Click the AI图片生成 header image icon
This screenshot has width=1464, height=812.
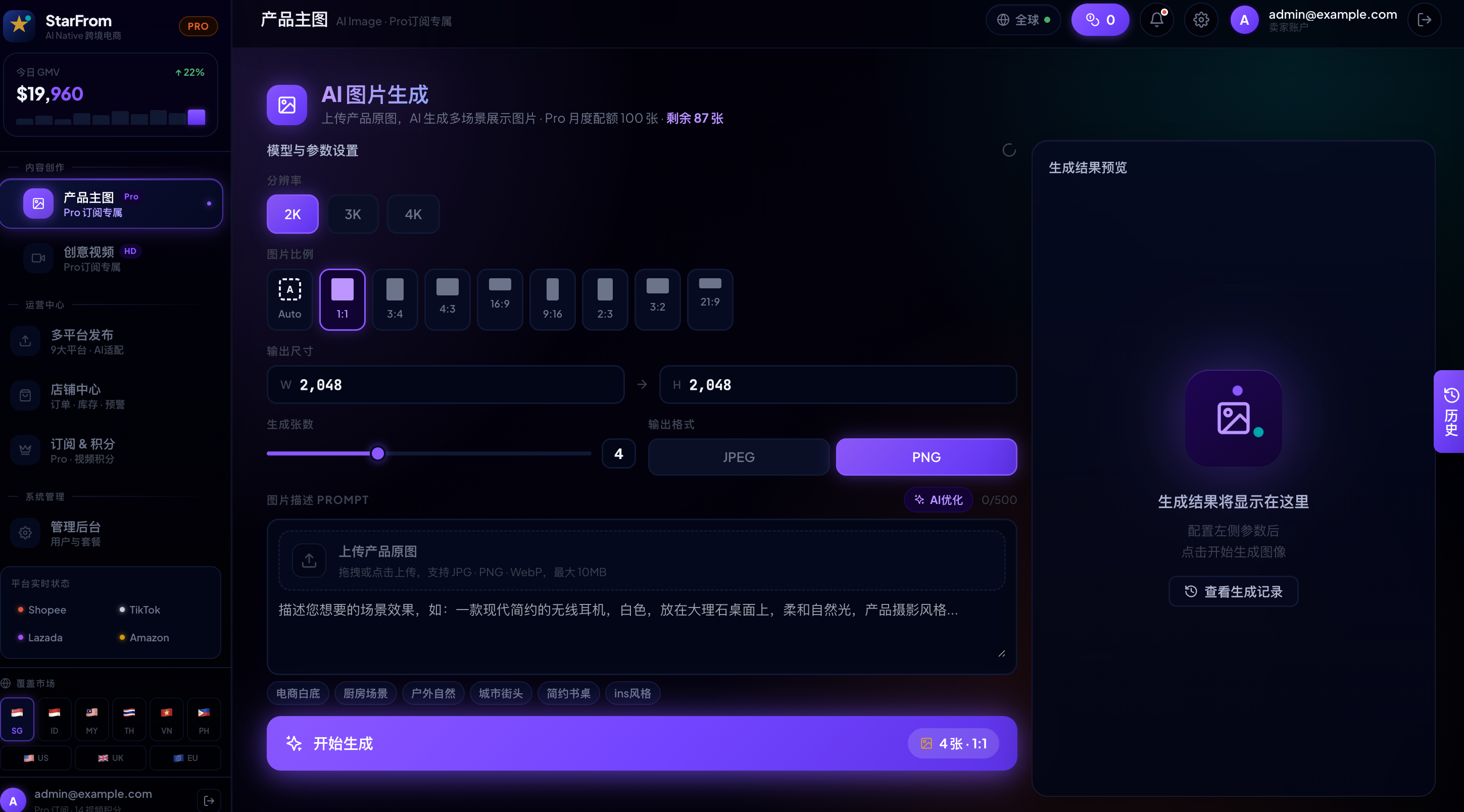click(x=287, y=105)
